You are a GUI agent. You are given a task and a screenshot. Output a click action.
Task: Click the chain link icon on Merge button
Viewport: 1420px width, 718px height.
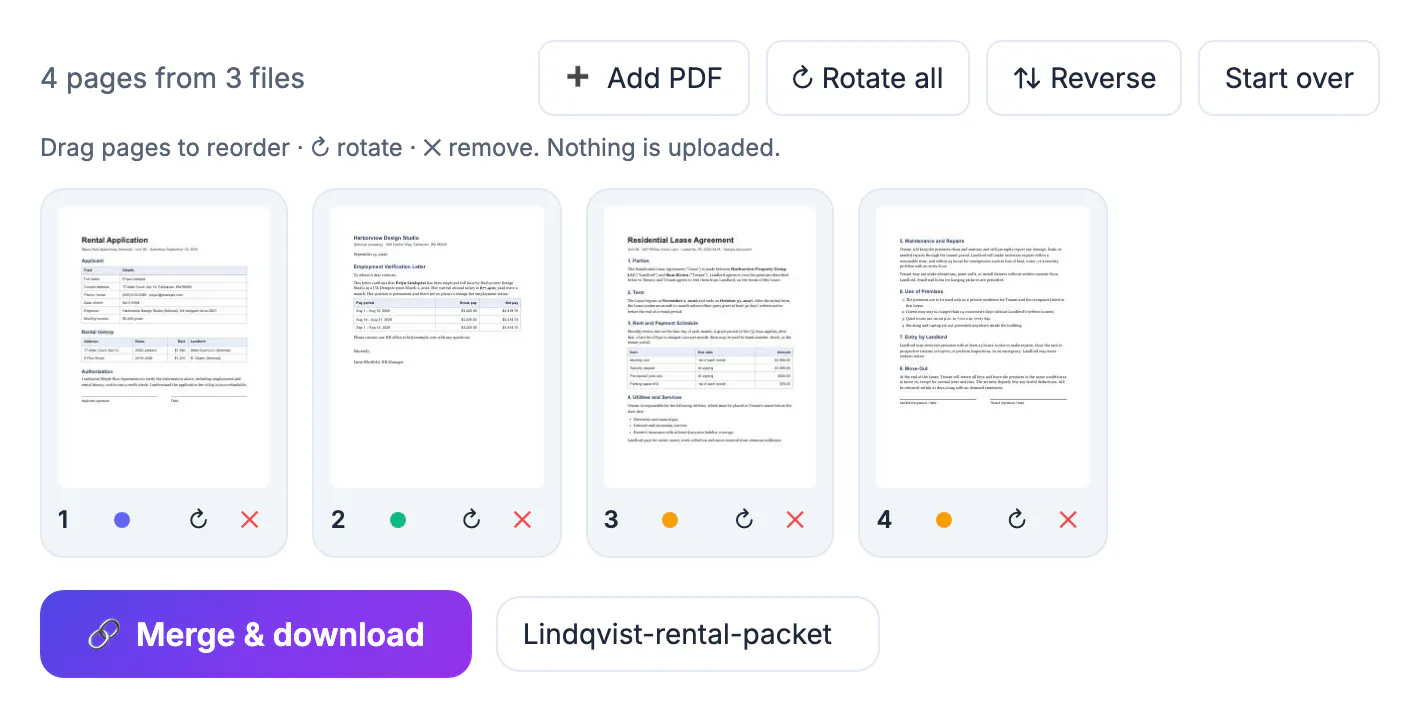tap(104, 634)
